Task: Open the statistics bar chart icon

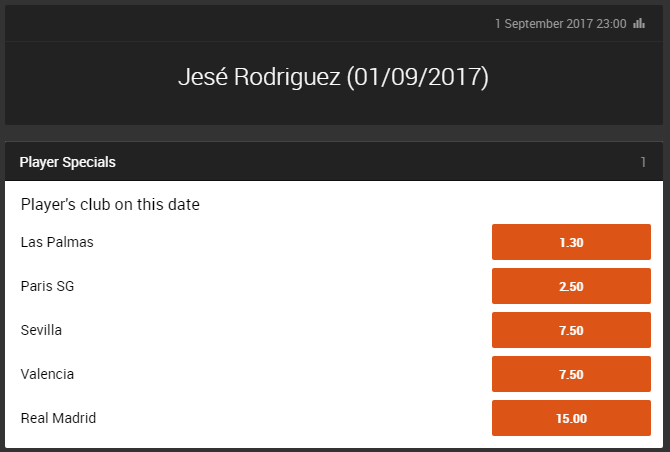Action: point(639,23)
